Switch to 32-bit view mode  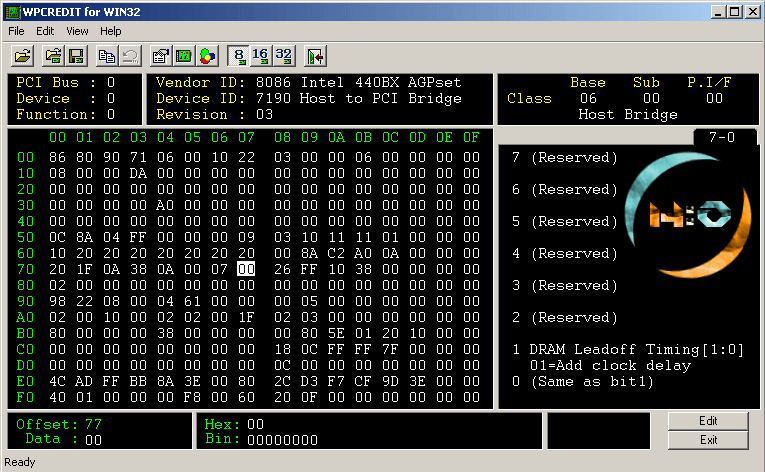tap(283, 56)
